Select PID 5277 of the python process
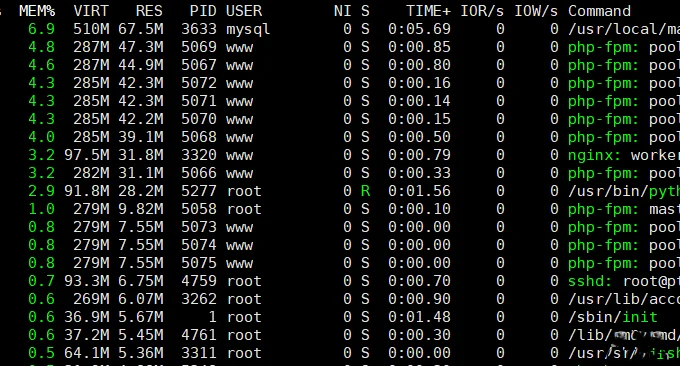 [199, 191]
